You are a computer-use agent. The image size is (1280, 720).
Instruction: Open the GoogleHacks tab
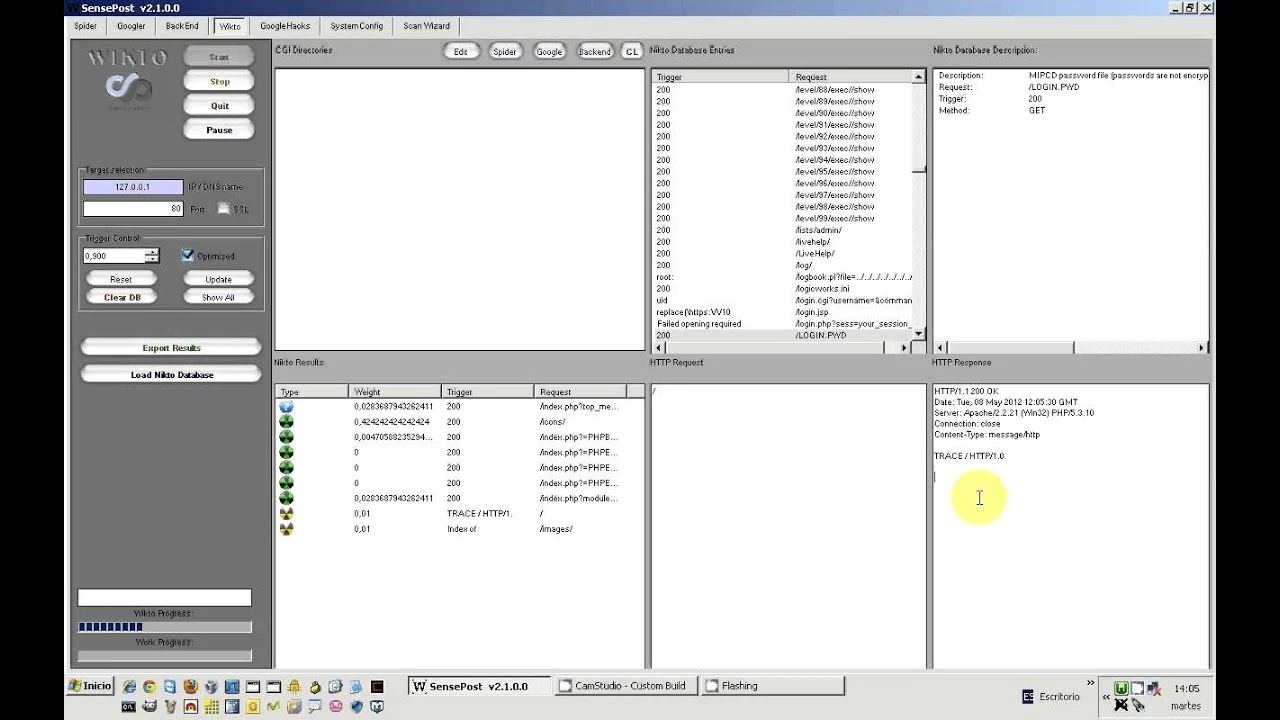tap(285, 26)
